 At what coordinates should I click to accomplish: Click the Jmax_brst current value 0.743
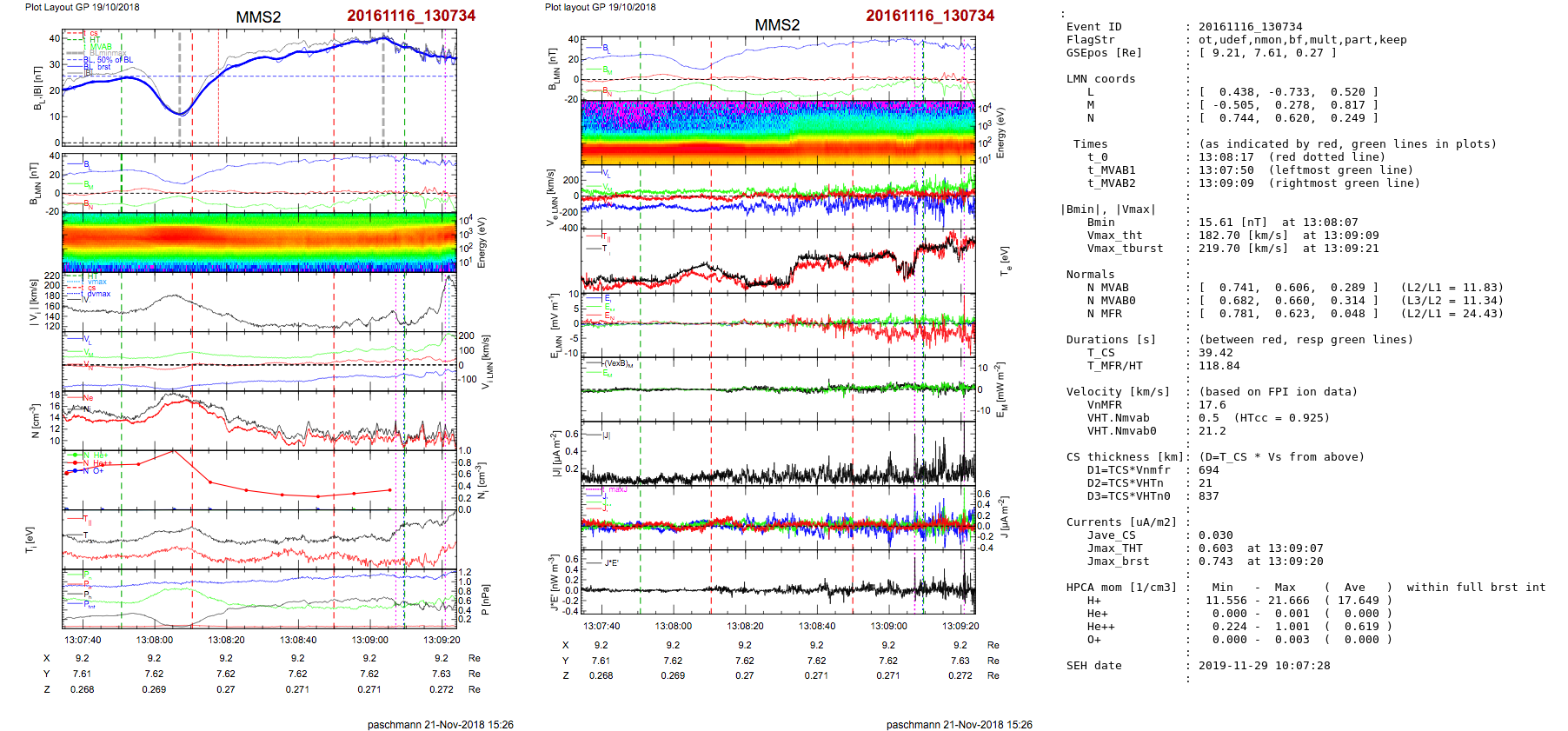click(x=1215, y=562)
